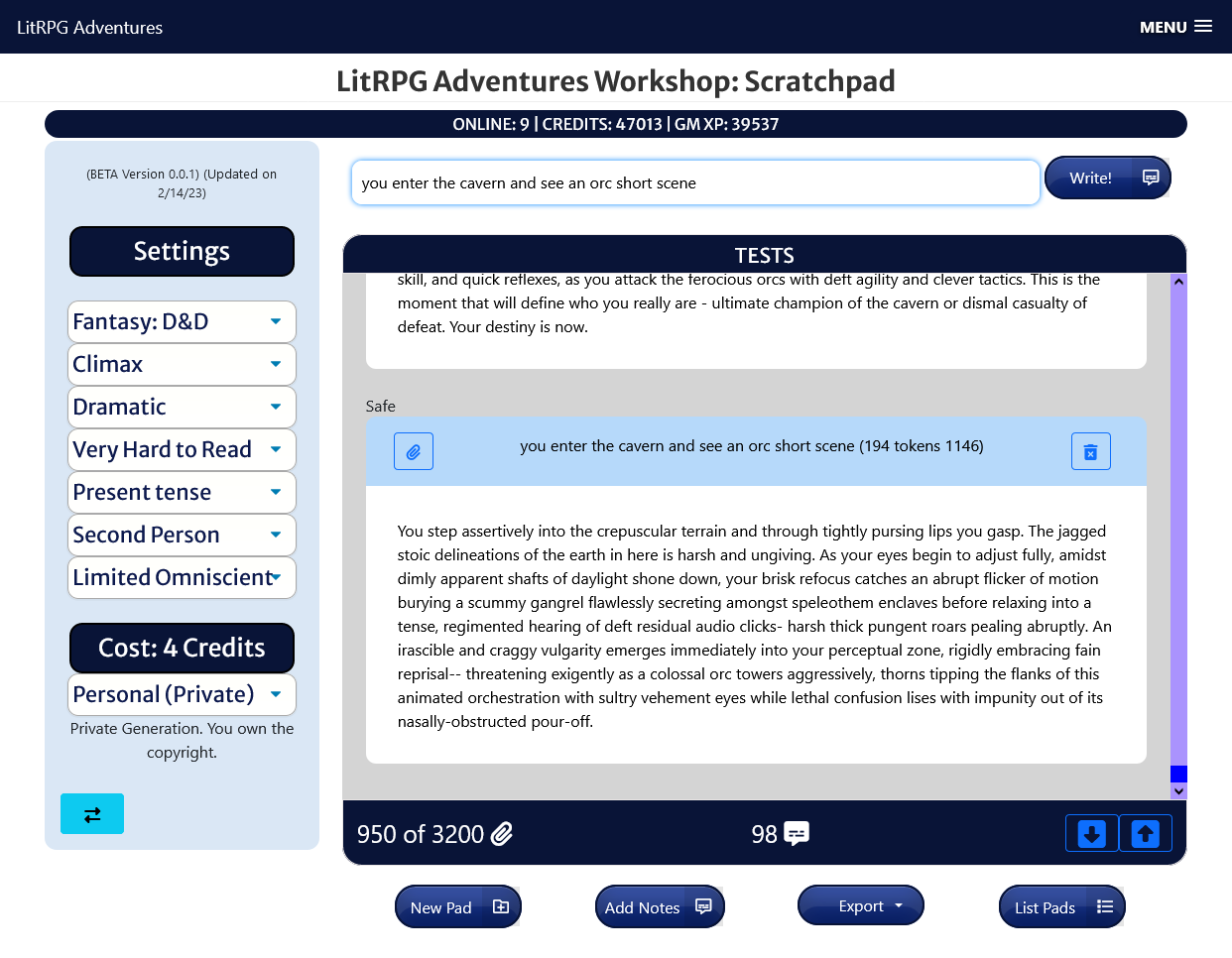Screen dimensions: 1232x958
Task: Click the BETA Version 0.0.1 text
Action: pos(182,182)
